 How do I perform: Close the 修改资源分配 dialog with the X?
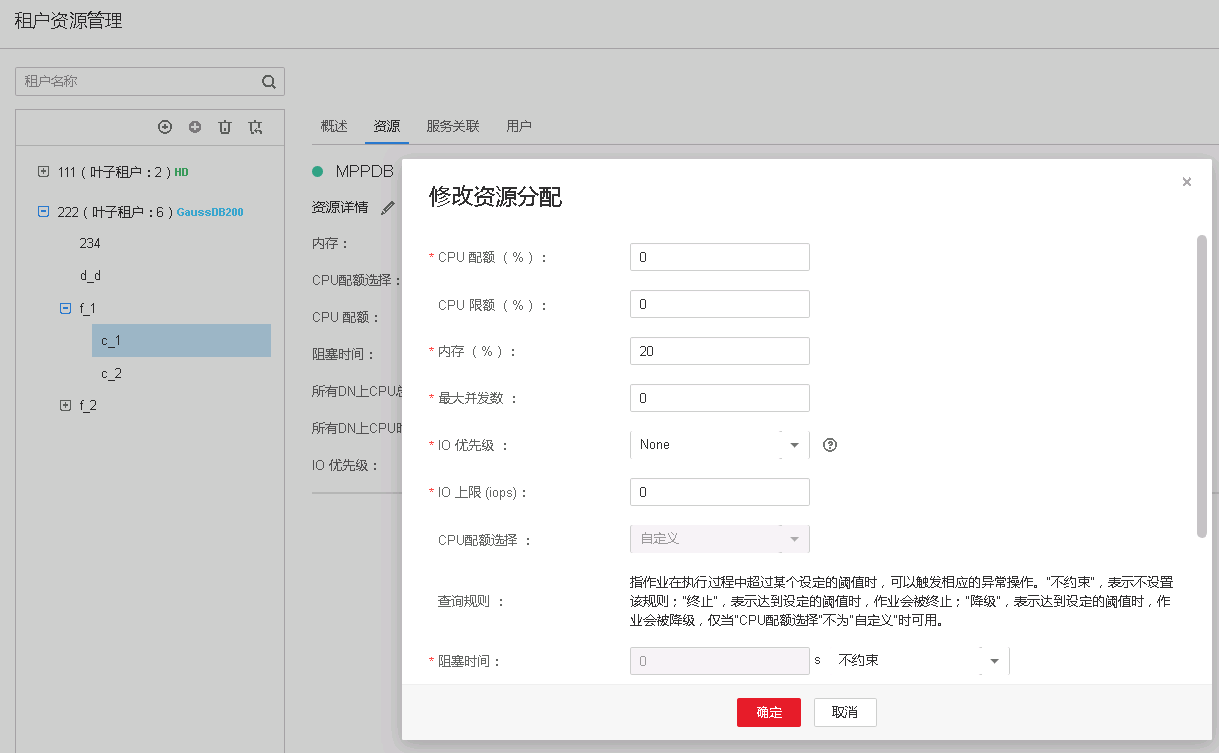coord(1186,182)
